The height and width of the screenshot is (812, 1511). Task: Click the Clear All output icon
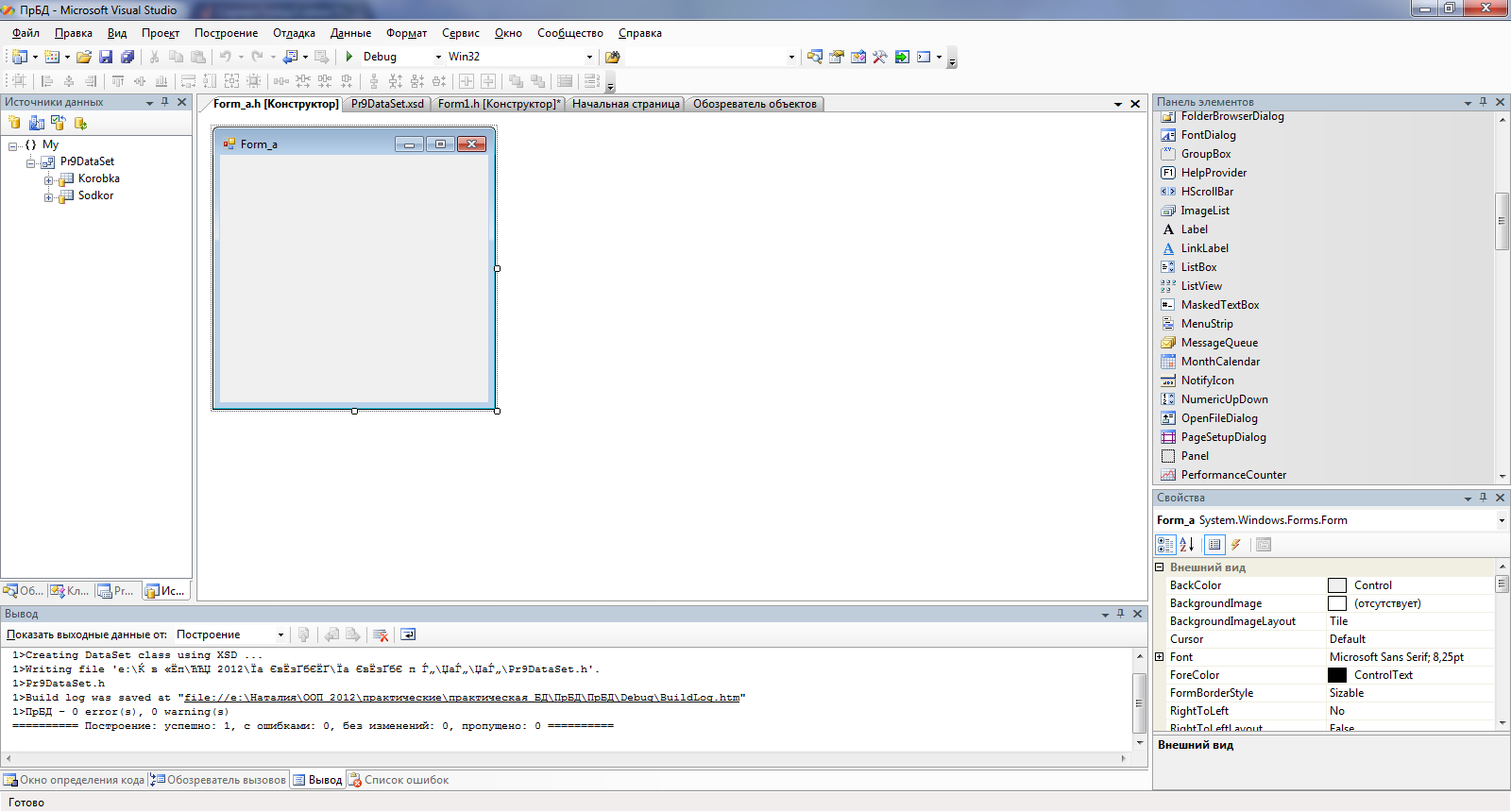[x=381, y=634]
